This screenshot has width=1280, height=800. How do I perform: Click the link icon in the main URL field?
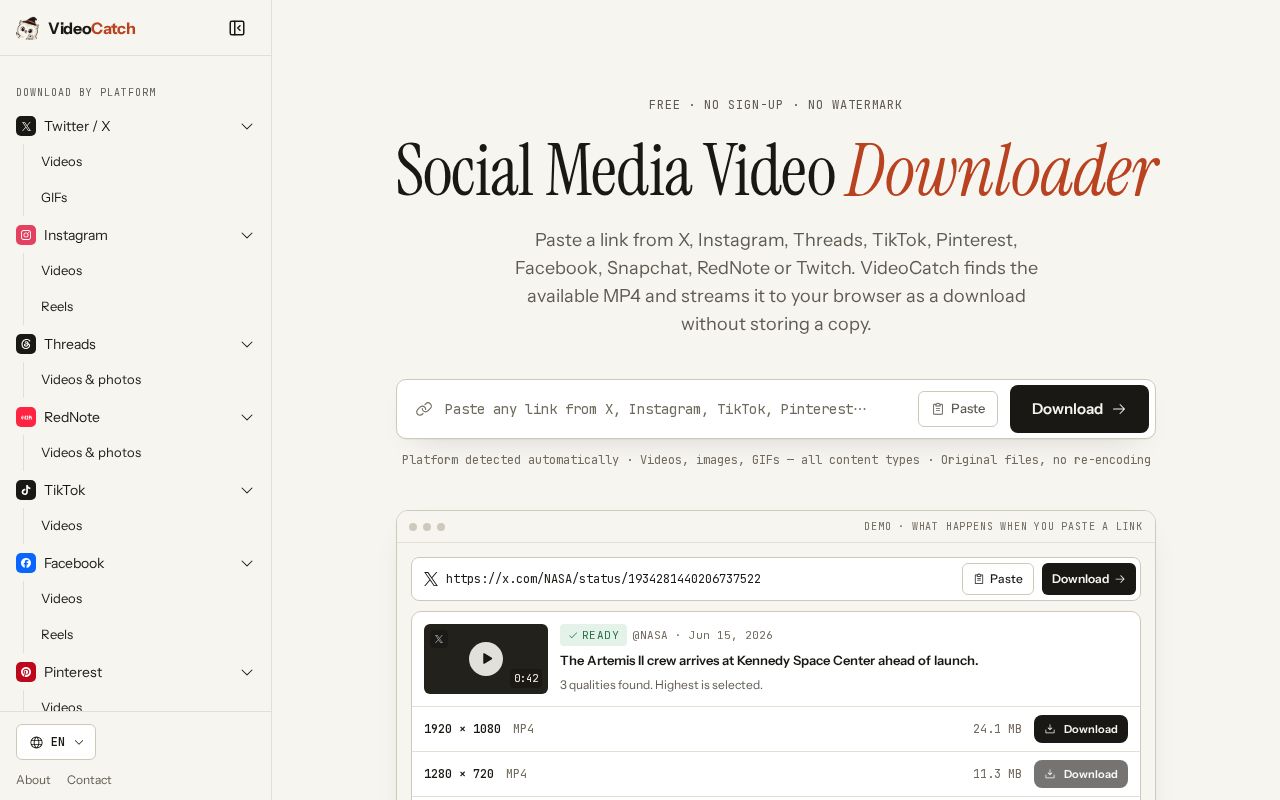424,409
